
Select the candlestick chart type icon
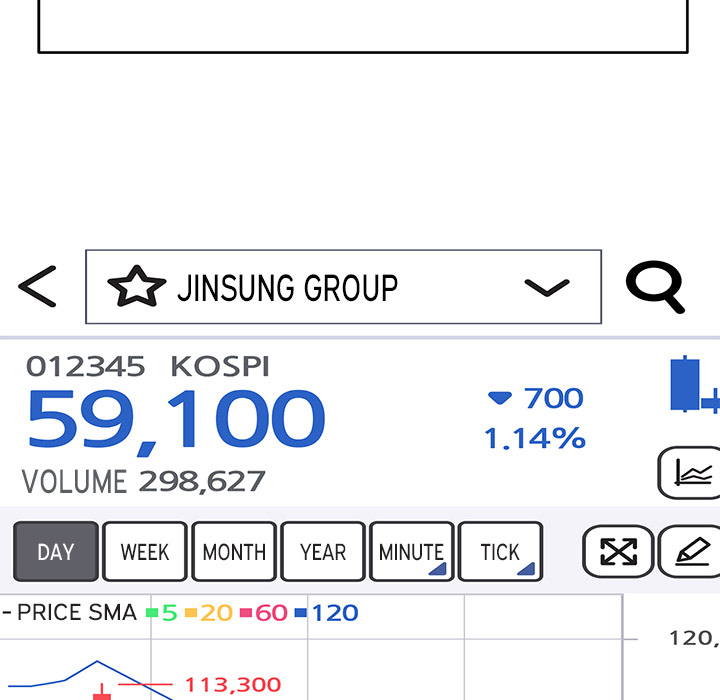point(692,386)
